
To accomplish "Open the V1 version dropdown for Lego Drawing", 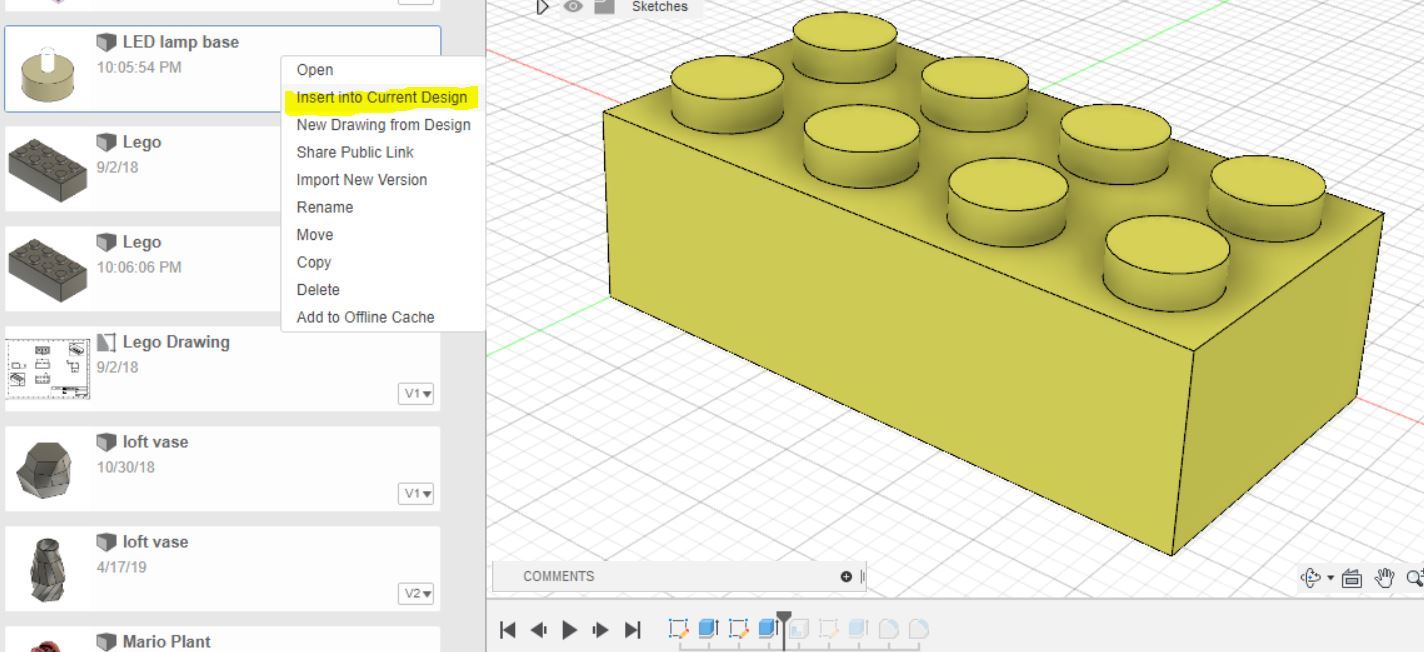I will click(416, 394).
